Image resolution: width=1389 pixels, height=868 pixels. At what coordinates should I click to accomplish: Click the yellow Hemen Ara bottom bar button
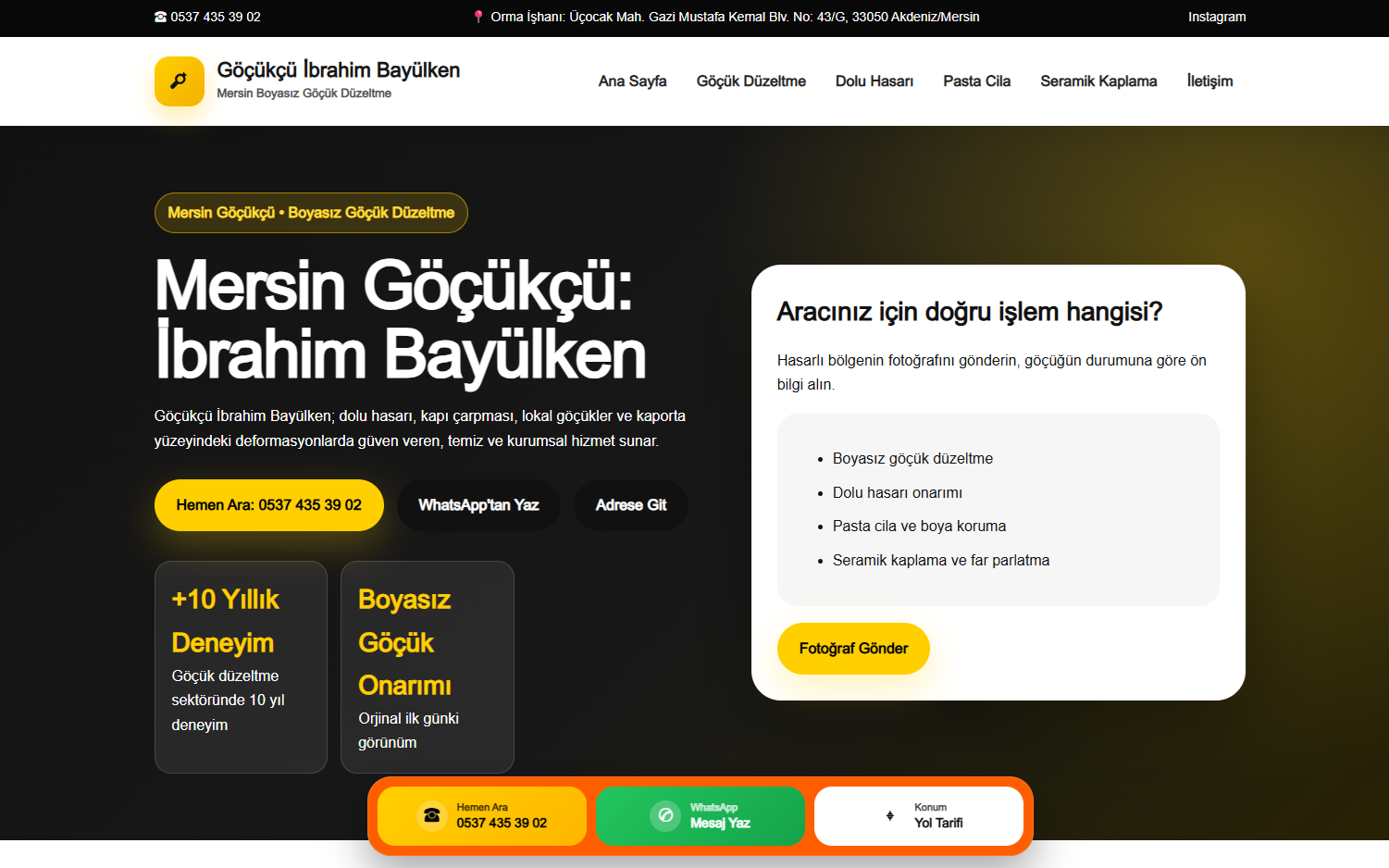tap(482, 816)
